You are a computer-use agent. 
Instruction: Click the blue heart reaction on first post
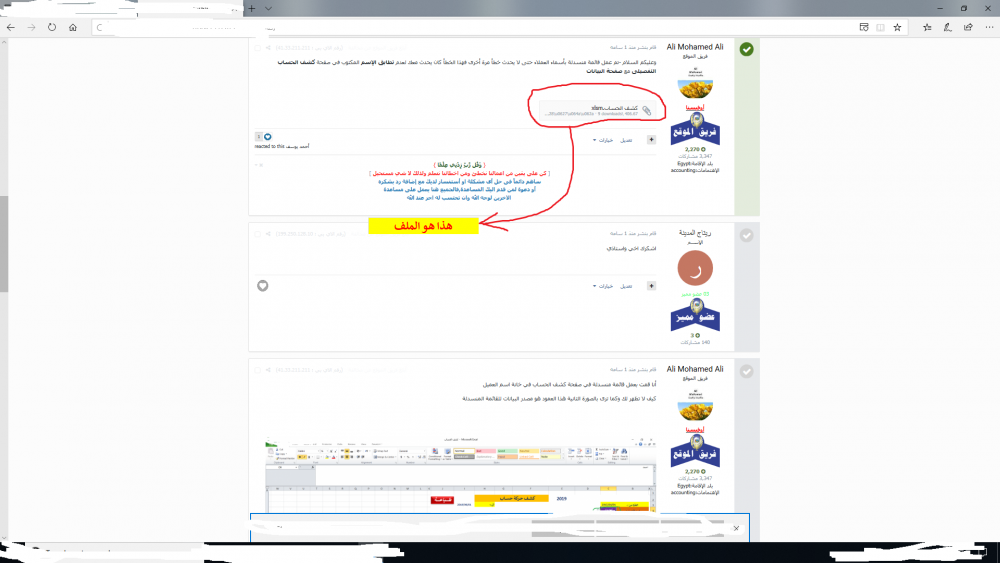(268, 136)
